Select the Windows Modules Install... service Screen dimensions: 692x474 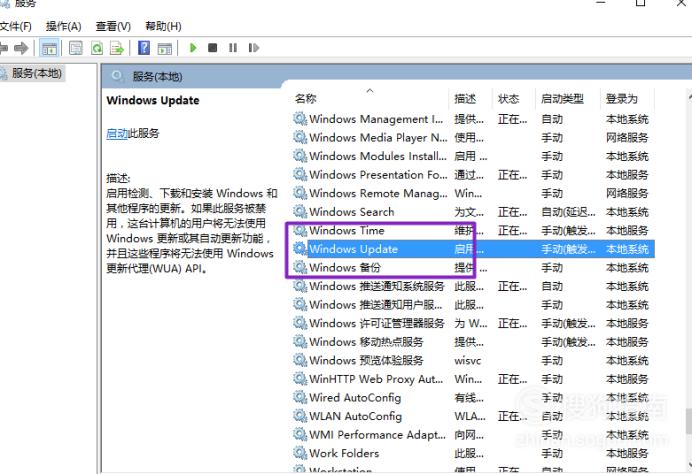[473, 156]
